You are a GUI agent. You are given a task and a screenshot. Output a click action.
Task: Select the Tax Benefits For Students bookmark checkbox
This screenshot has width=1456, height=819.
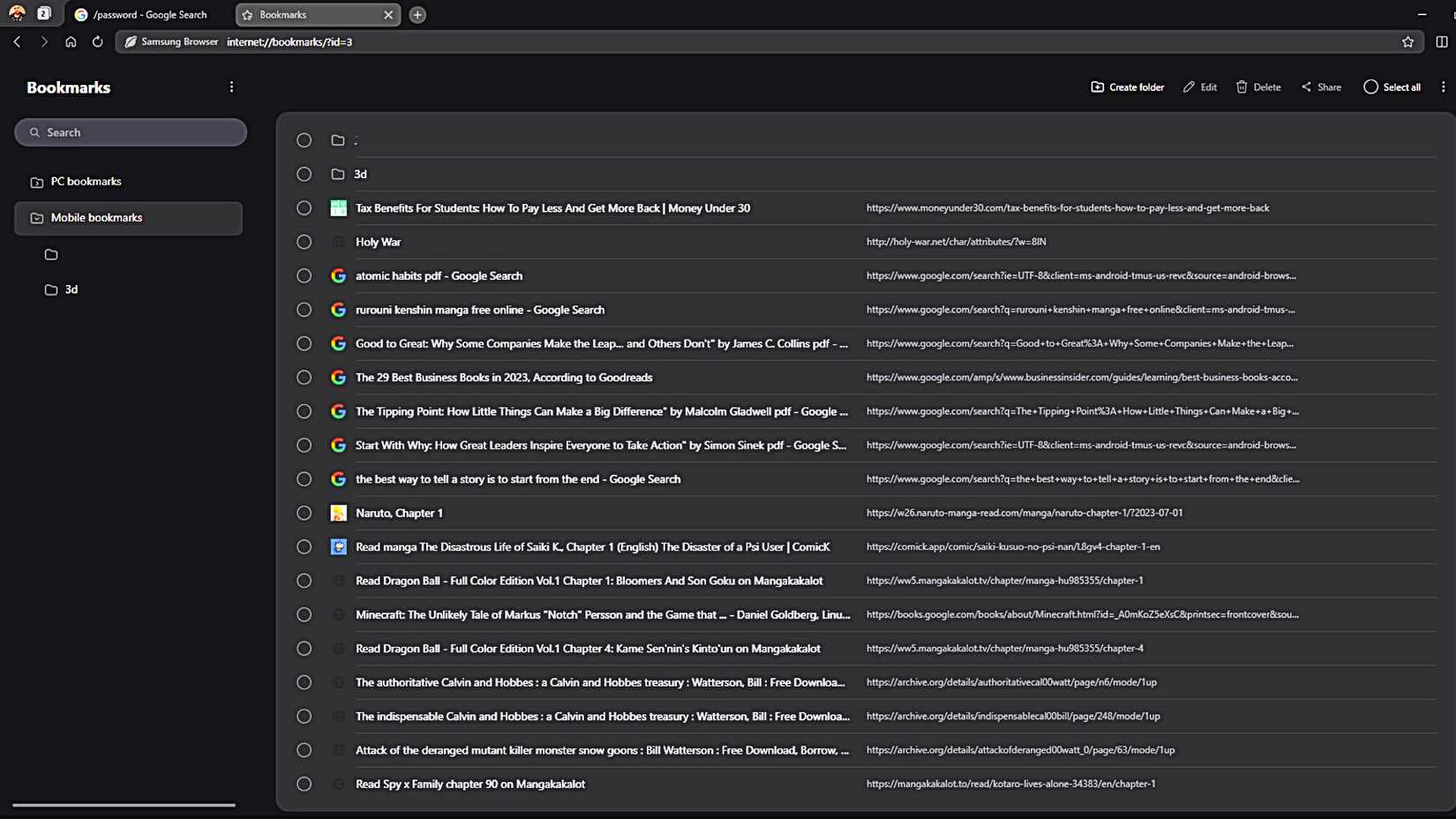coord(304,208)
